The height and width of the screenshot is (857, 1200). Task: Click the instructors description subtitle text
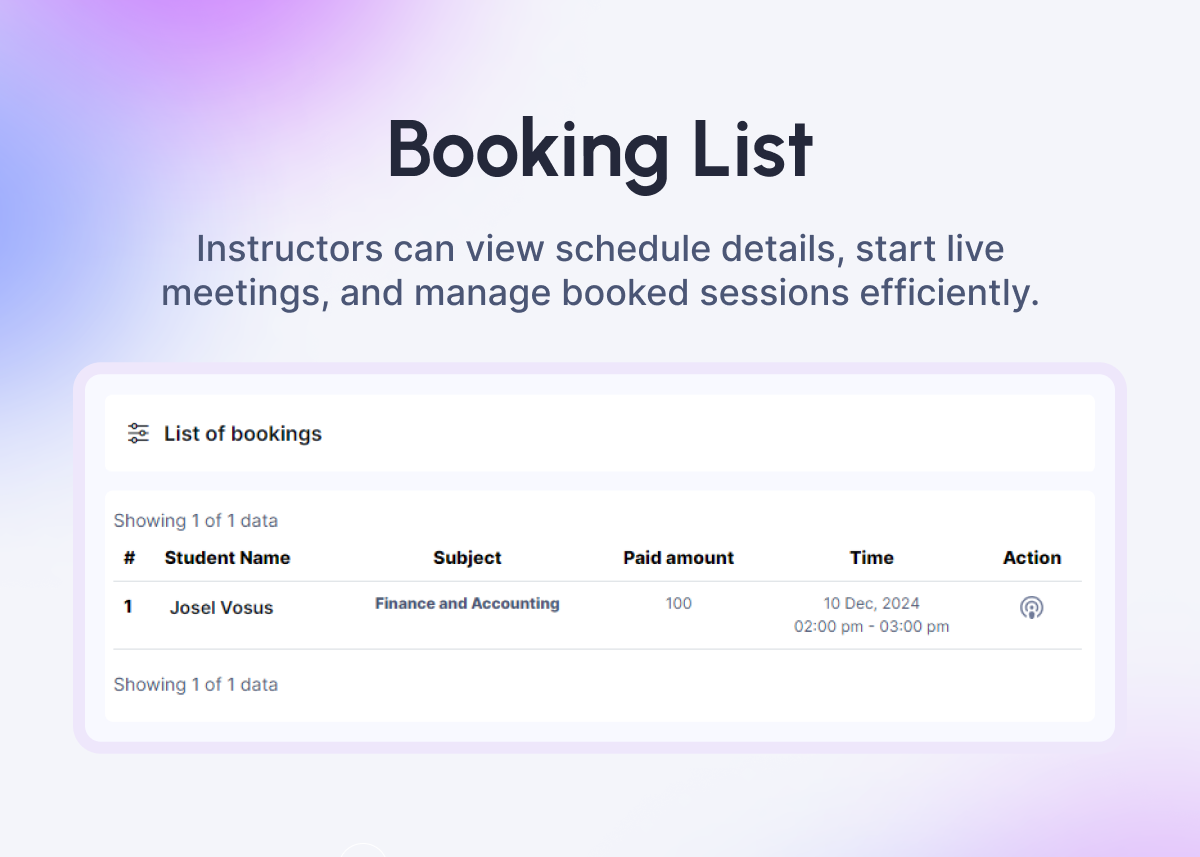coord(600,271)
